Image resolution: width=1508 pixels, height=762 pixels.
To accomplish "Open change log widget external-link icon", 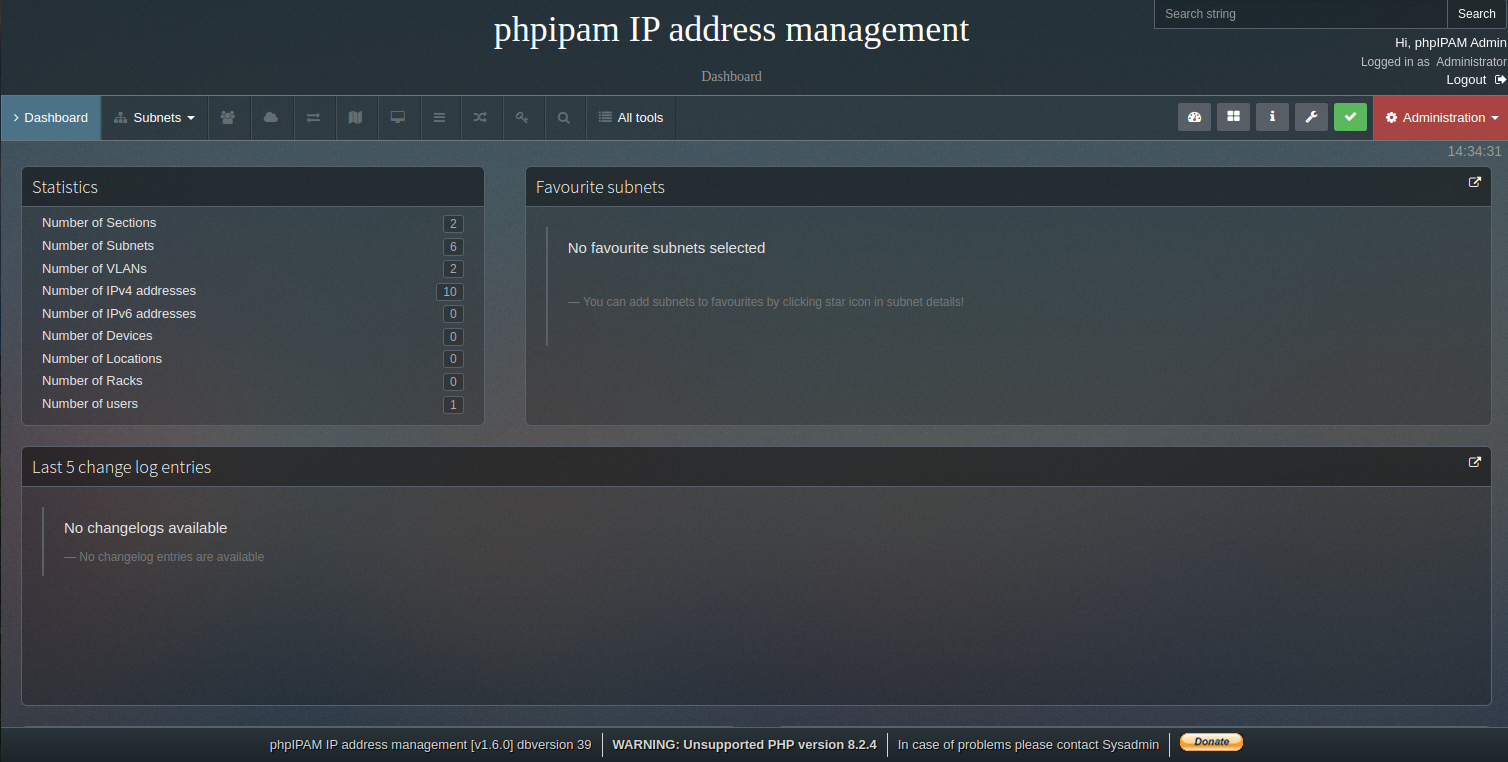I will tap(1474, 463).
